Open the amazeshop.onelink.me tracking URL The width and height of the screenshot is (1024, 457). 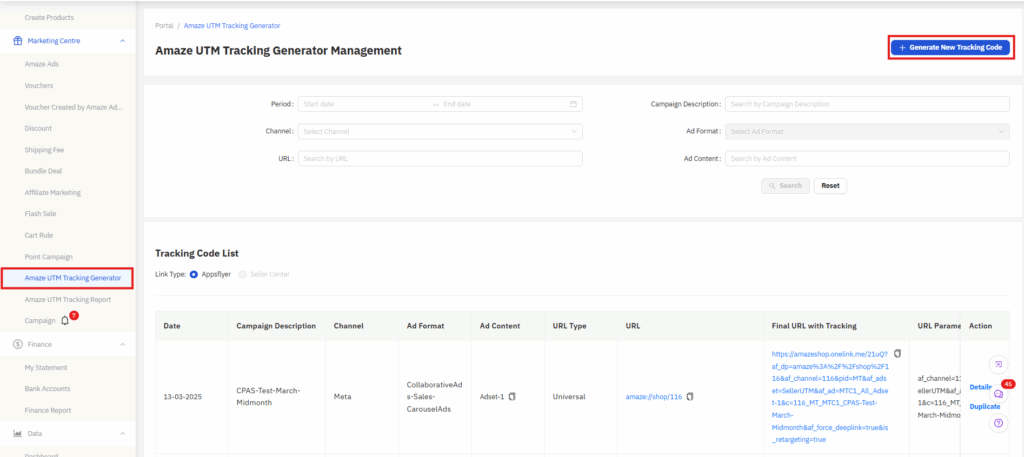[x=831, y=396]
